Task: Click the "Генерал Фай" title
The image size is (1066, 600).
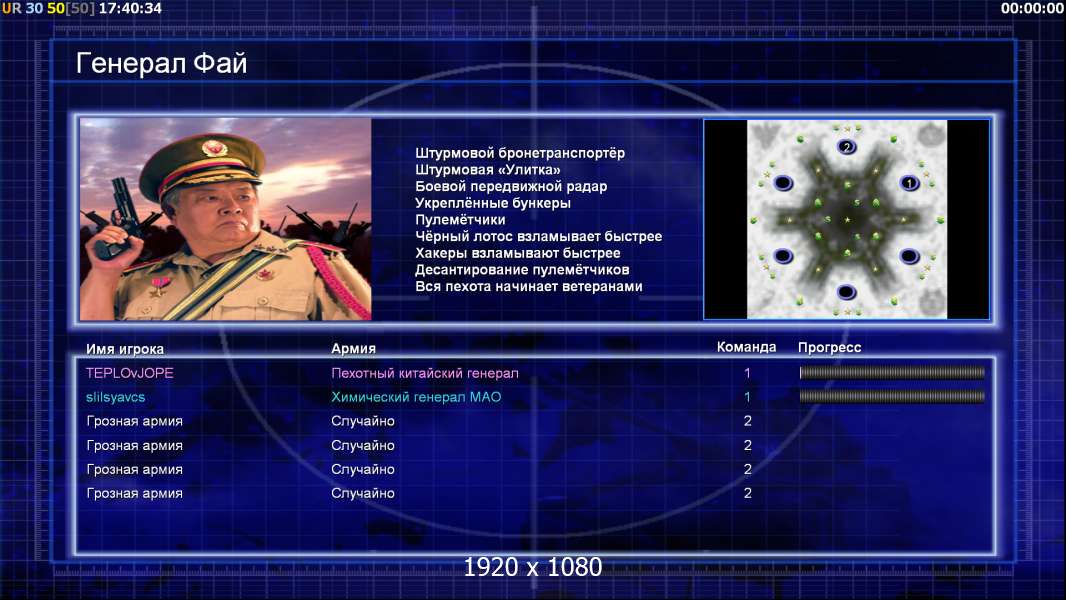Action: tap(161, 63)
